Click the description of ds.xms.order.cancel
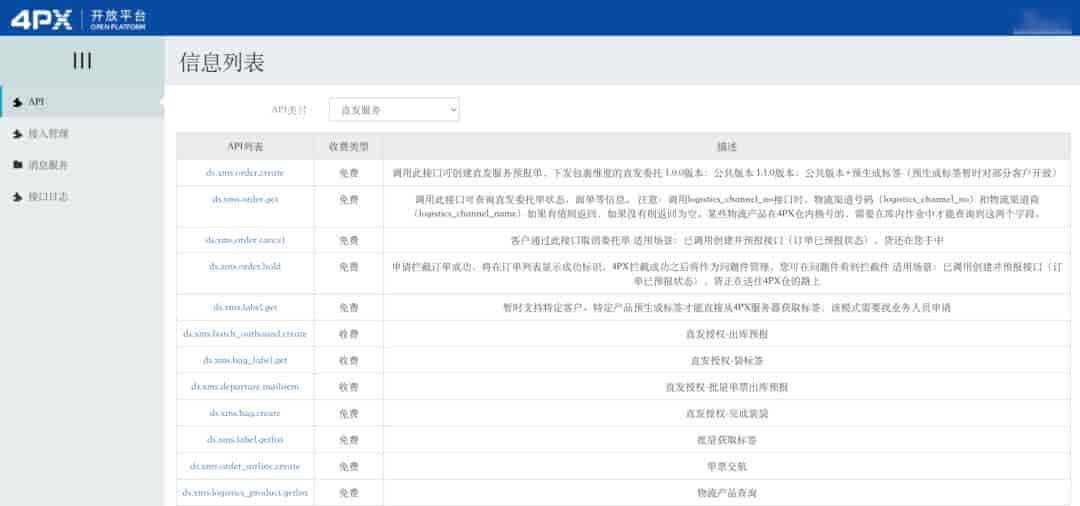Image resolution: width=1080 pixels, height=506 pixels. point(727,240)
